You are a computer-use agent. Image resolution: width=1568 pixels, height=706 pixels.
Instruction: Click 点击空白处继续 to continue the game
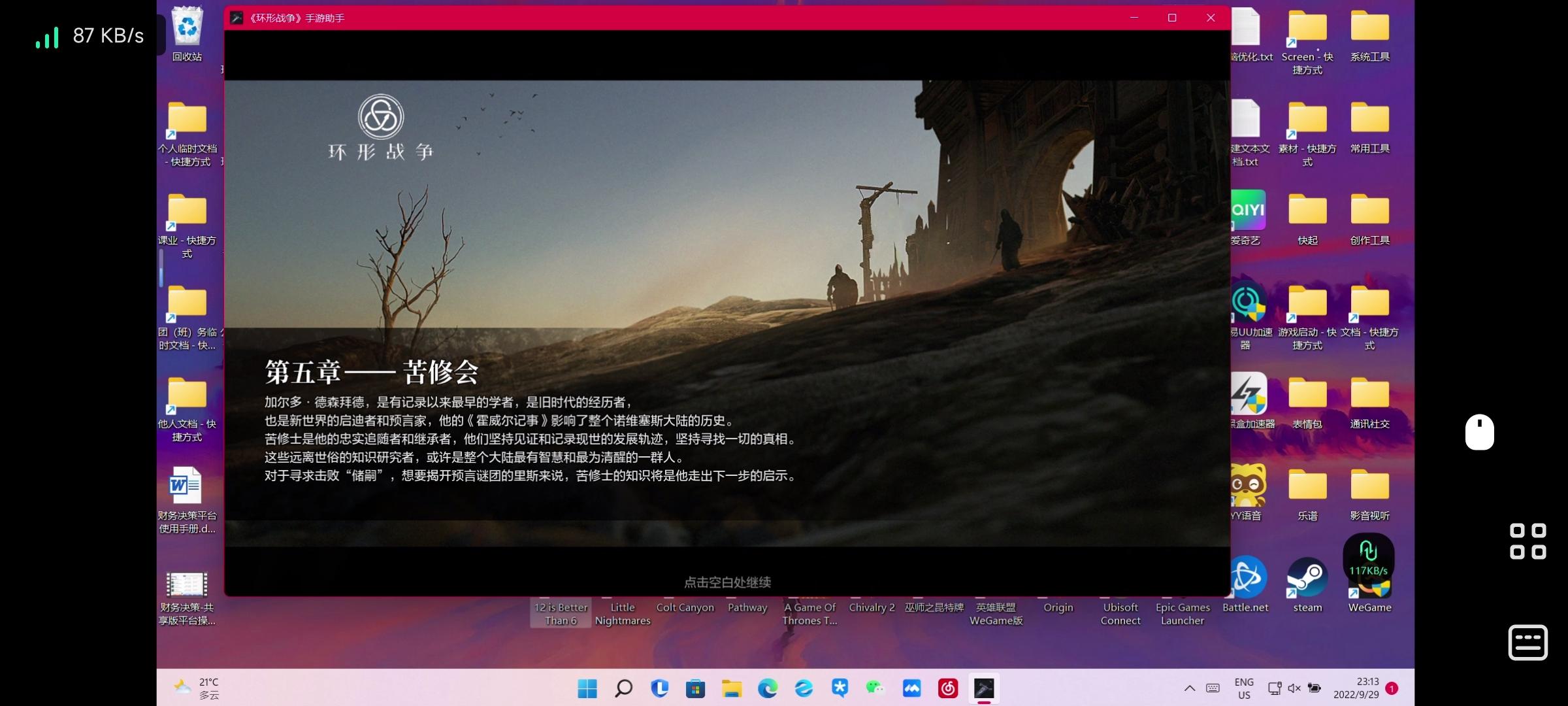point(727,582)
